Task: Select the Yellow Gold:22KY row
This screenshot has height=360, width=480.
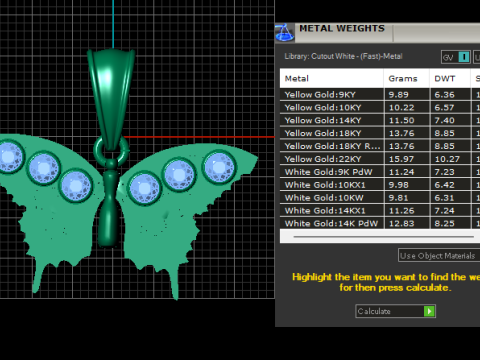Action: [x=380, y=159]
